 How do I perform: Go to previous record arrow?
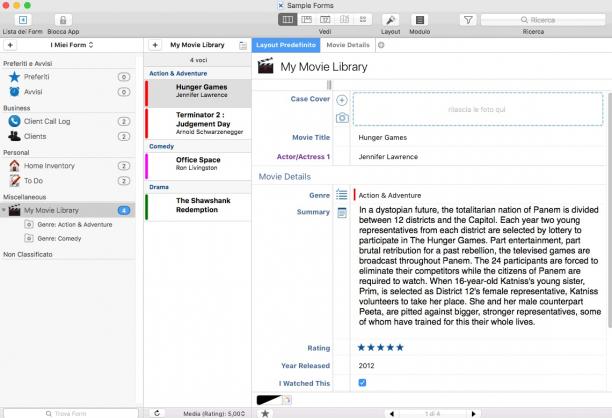point(391,413)
